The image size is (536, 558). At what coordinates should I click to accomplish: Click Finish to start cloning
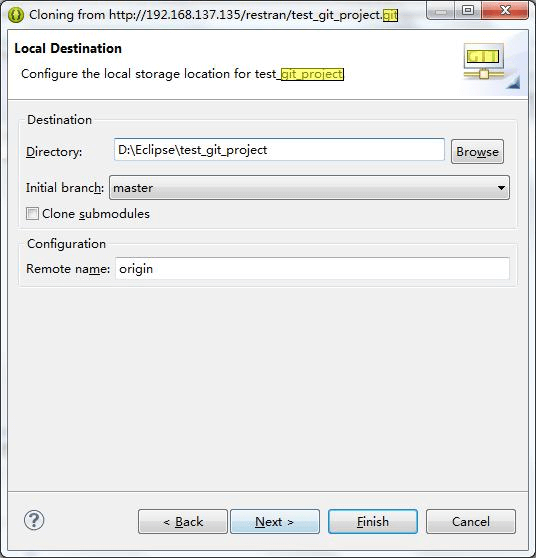click(x=373, y=522)
